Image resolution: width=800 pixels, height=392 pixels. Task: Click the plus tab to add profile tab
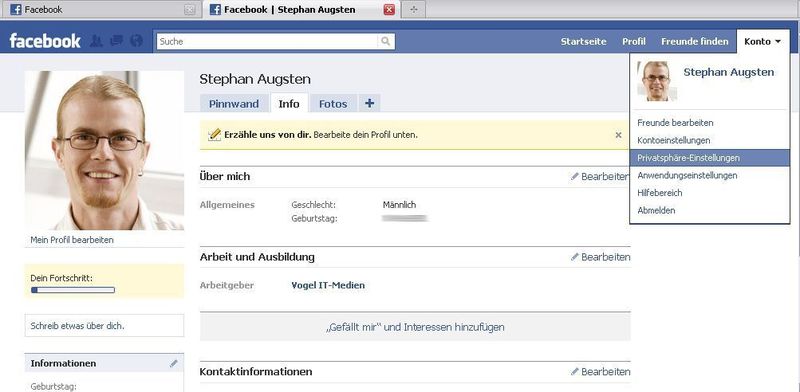point(369,103)
